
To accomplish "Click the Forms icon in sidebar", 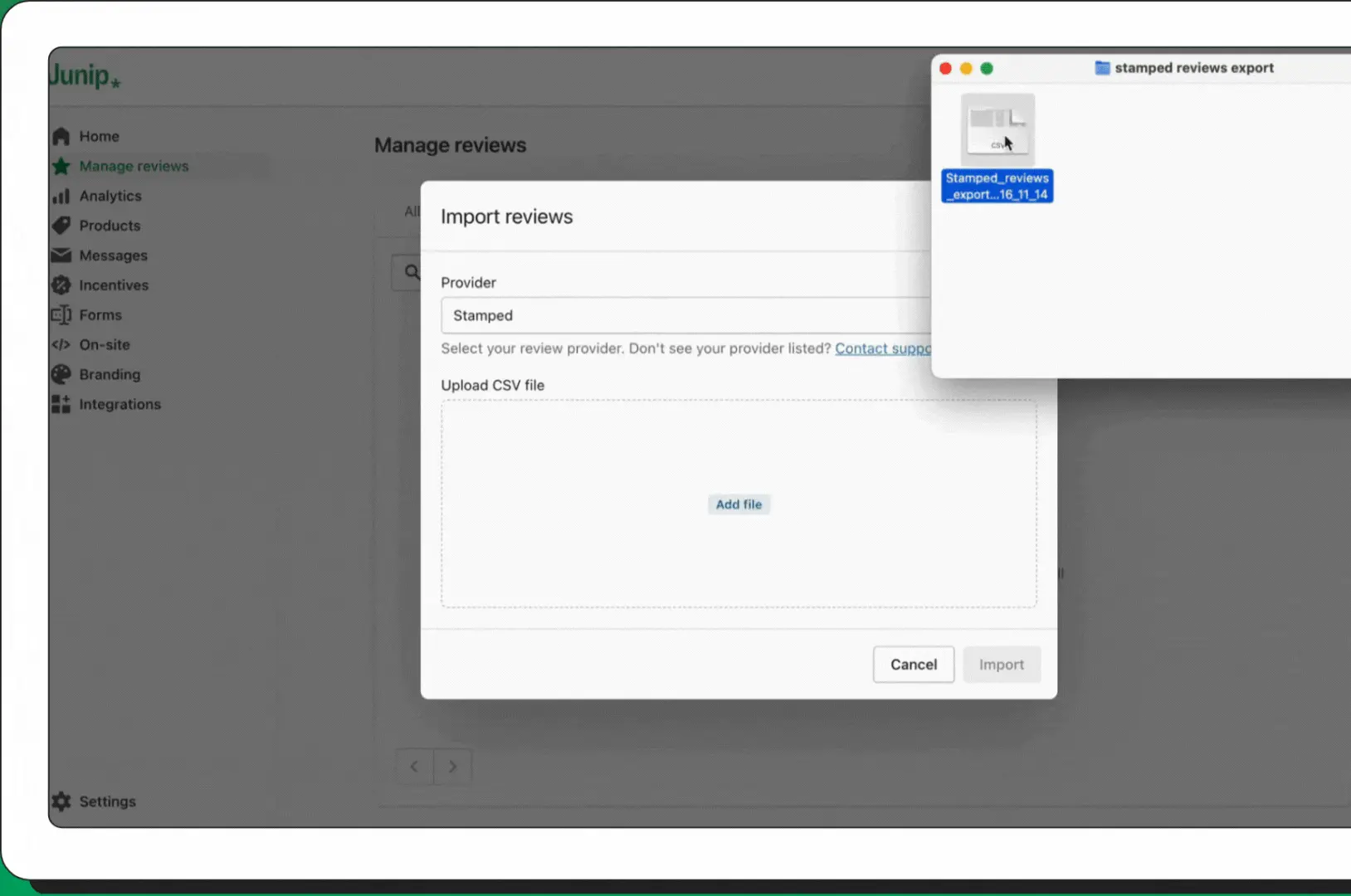I will (61, 315).
